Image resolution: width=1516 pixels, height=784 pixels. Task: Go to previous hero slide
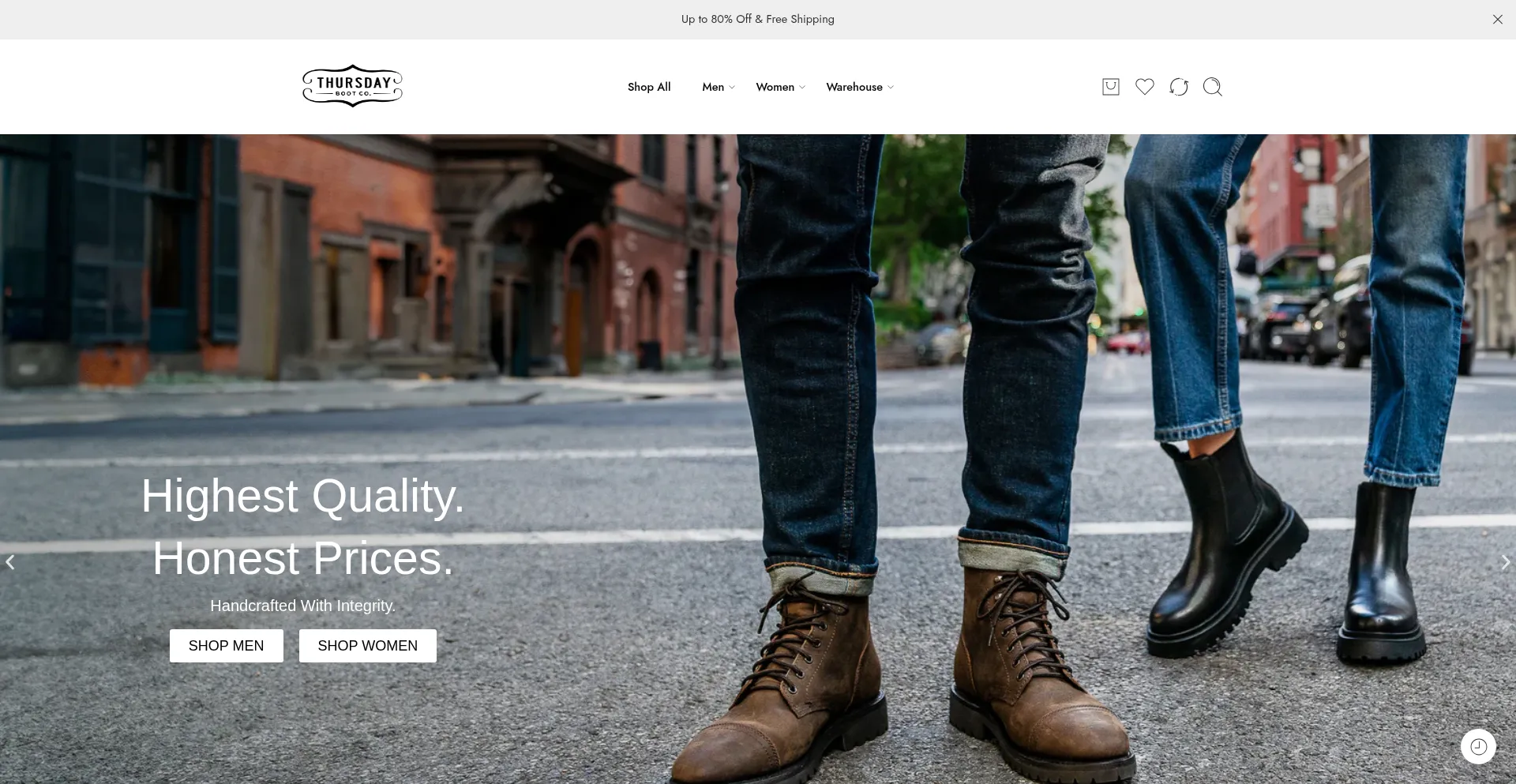tap(10, 562)
